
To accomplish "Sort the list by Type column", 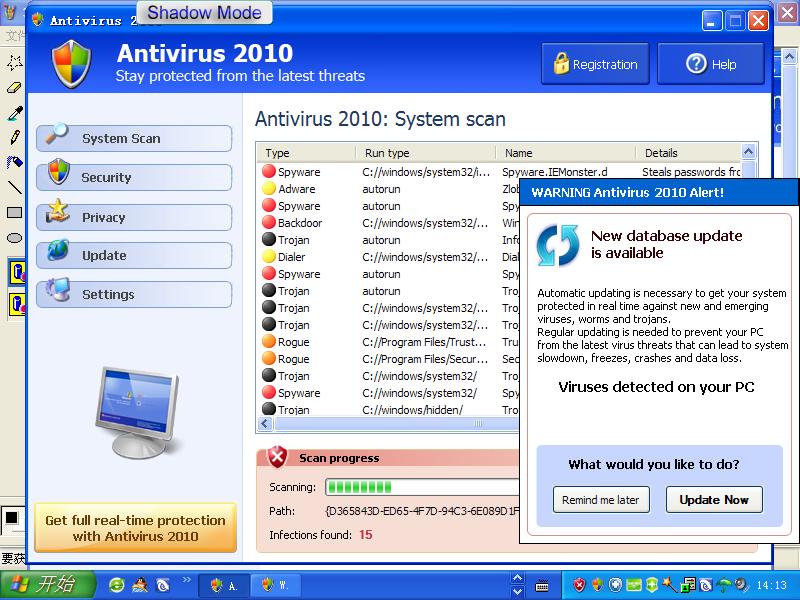I will 306,153.
